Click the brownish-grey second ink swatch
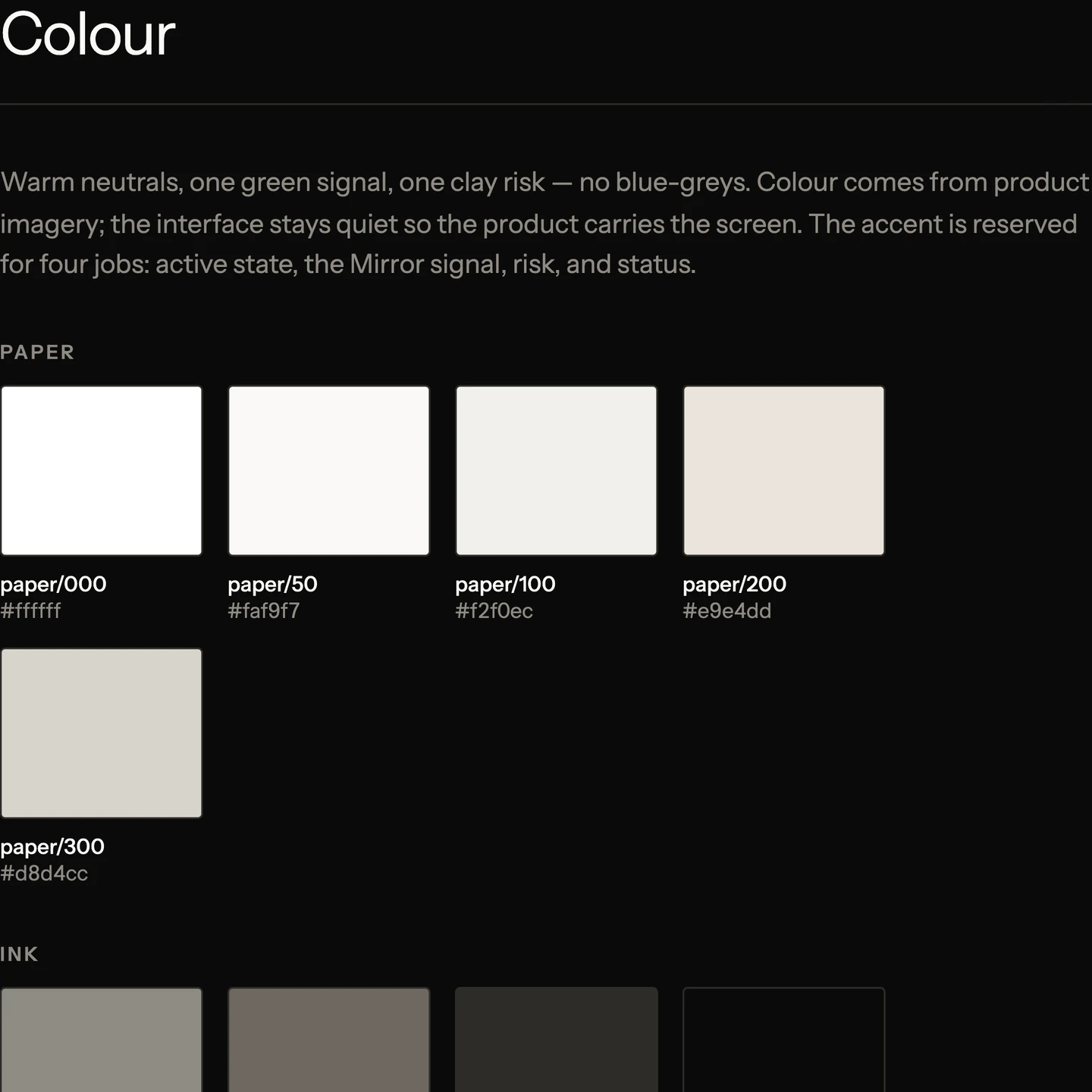The width and height of the screenshot is (1092, 1092). [329, 1040]
